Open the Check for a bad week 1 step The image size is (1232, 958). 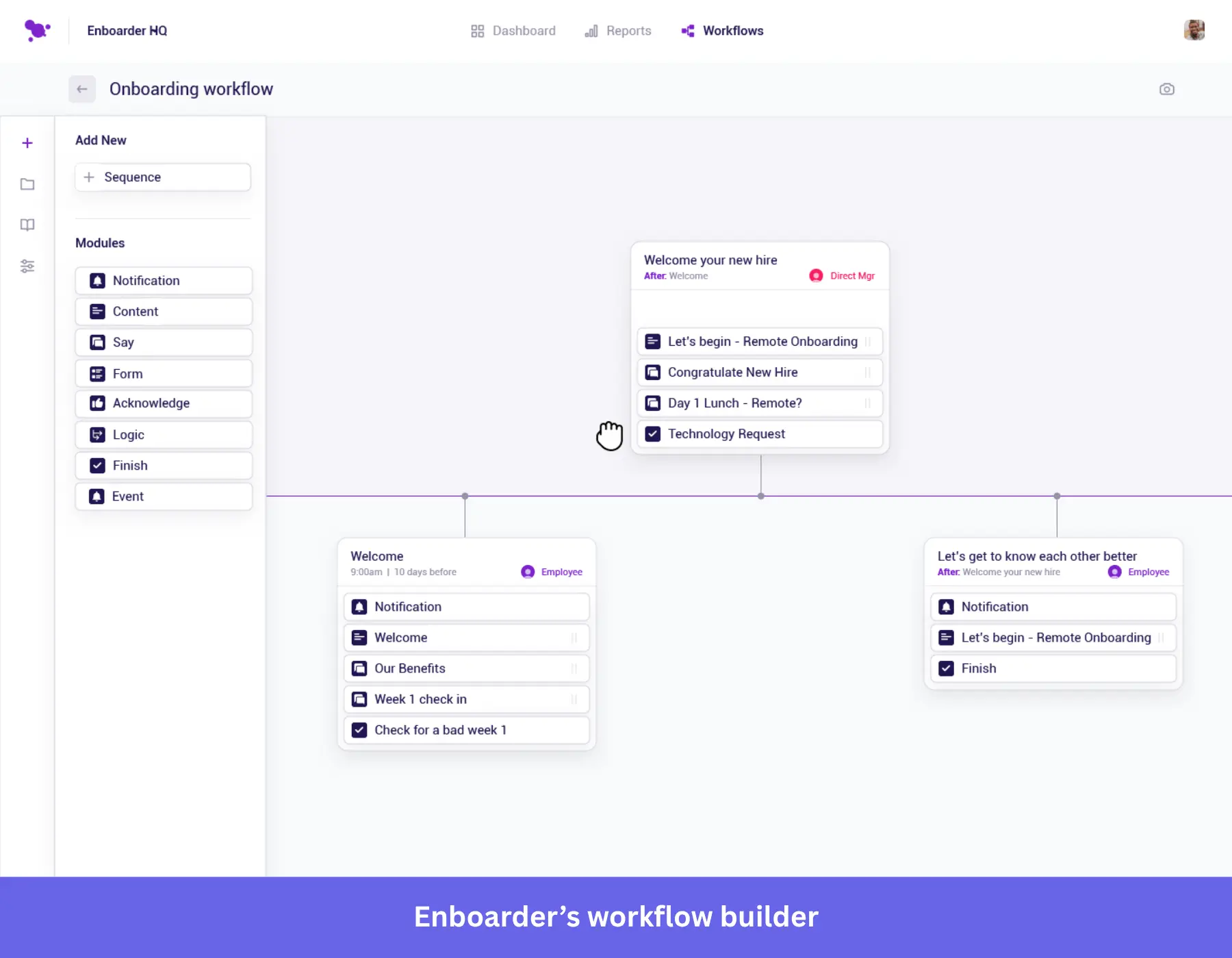[466, 730]
